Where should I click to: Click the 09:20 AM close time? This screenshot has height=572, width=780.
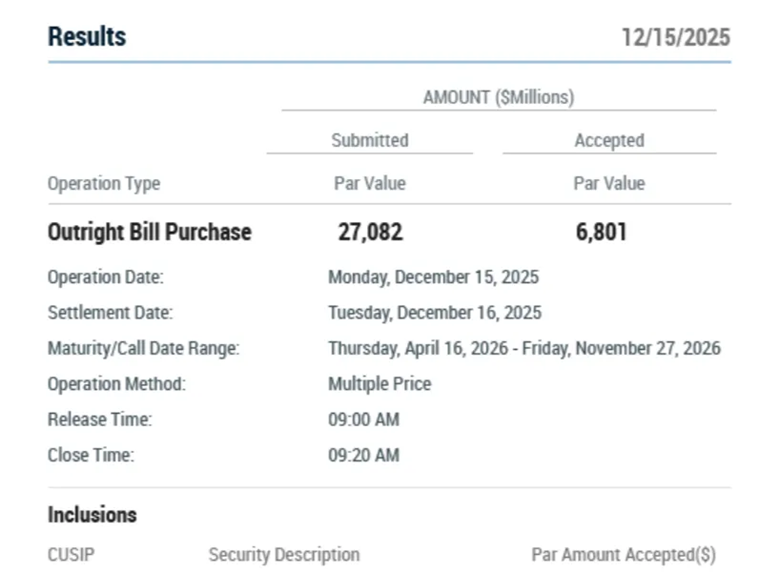(363, 455)
